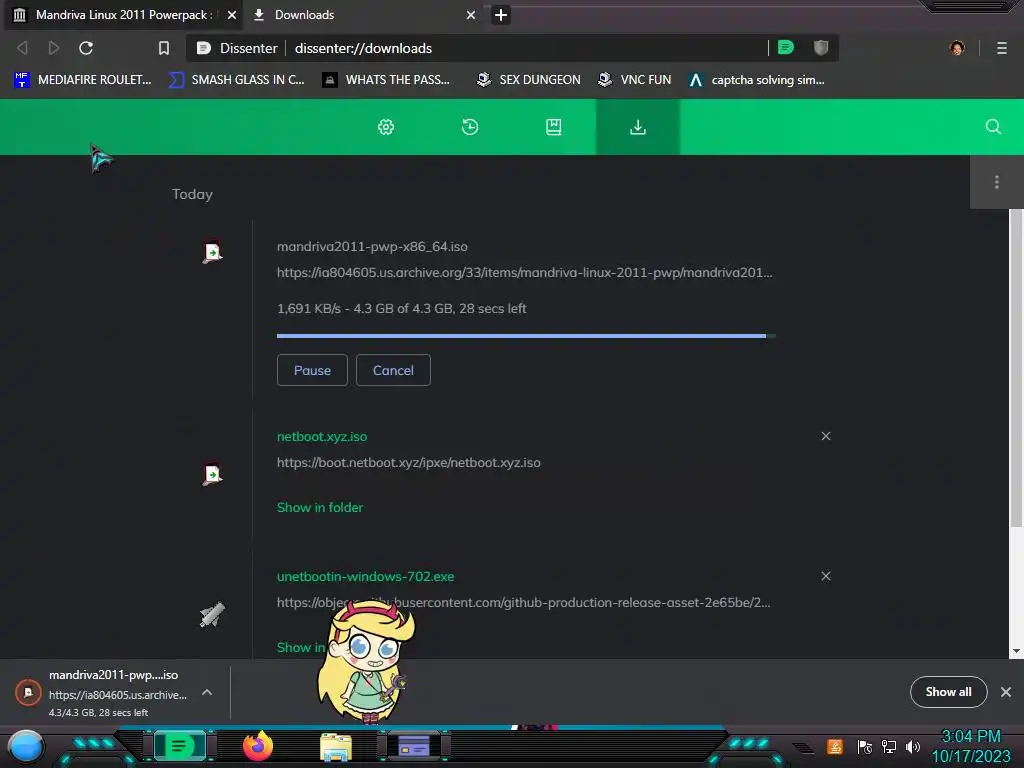Click mandriva2011-pwp....iso in download shelf
This screenshot has width=1024, height=768.
(114, 675)
